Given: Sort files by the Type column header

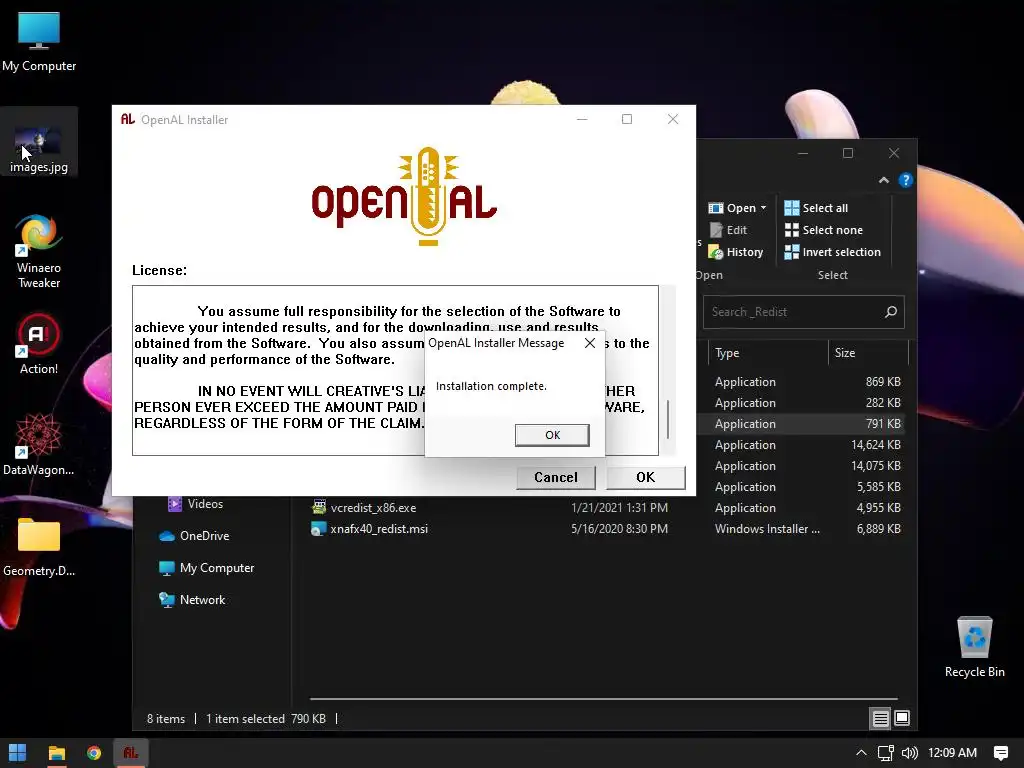Looking at the screenshot, I should point(769,353).
